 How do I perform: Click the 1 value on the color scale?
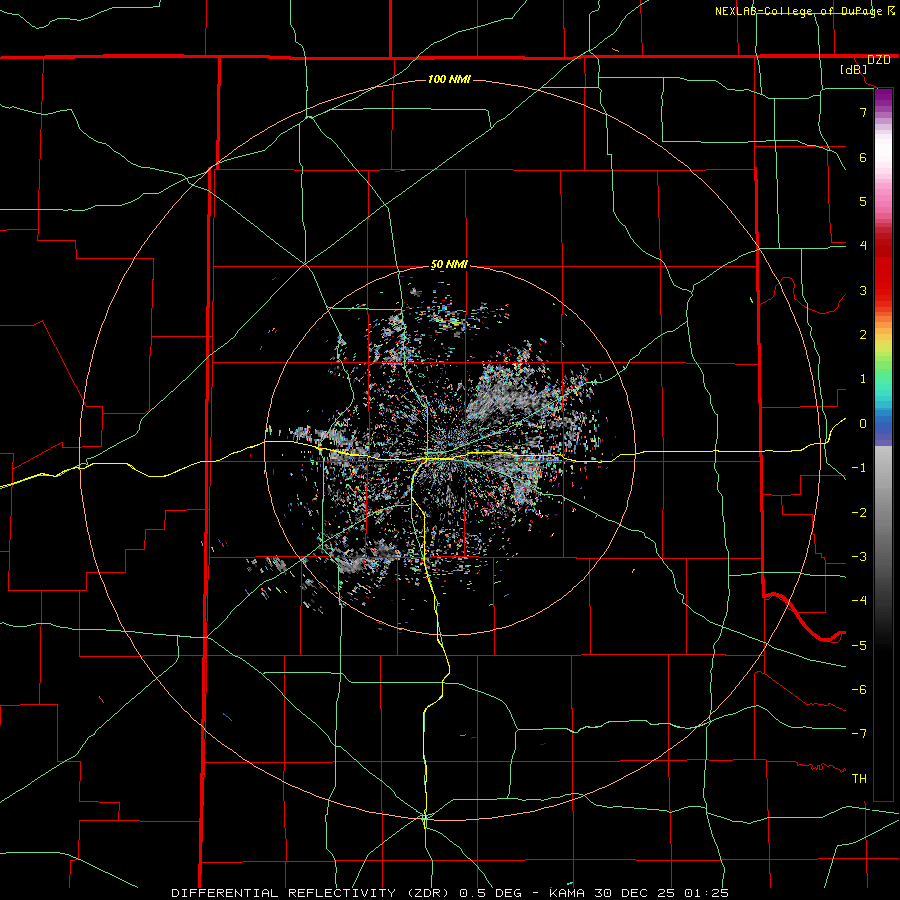pyautogui.click(x=863, y=379)
